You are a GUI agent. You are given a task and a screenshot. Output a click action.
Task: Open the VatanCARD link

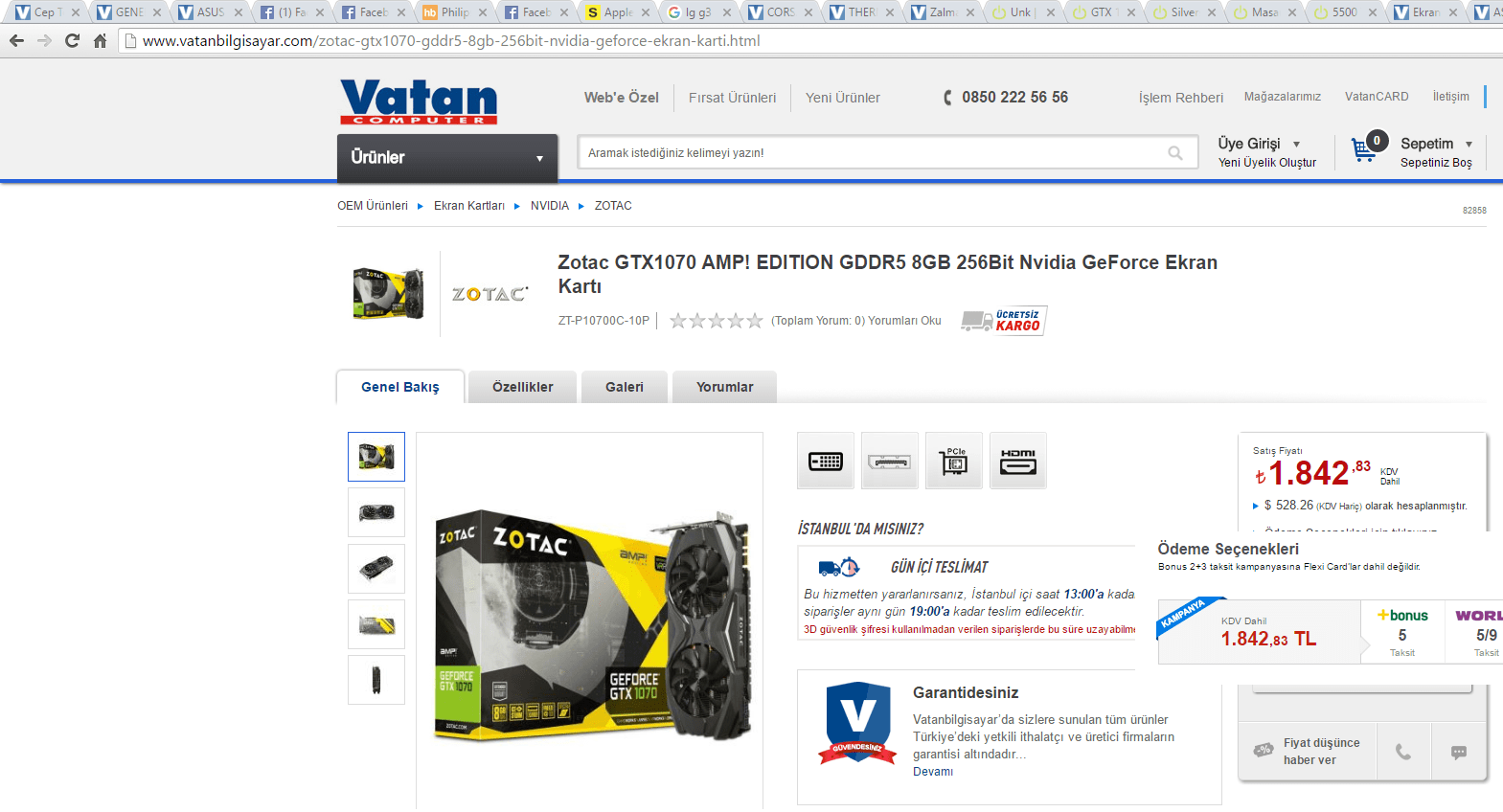[x=1377, y=97]
